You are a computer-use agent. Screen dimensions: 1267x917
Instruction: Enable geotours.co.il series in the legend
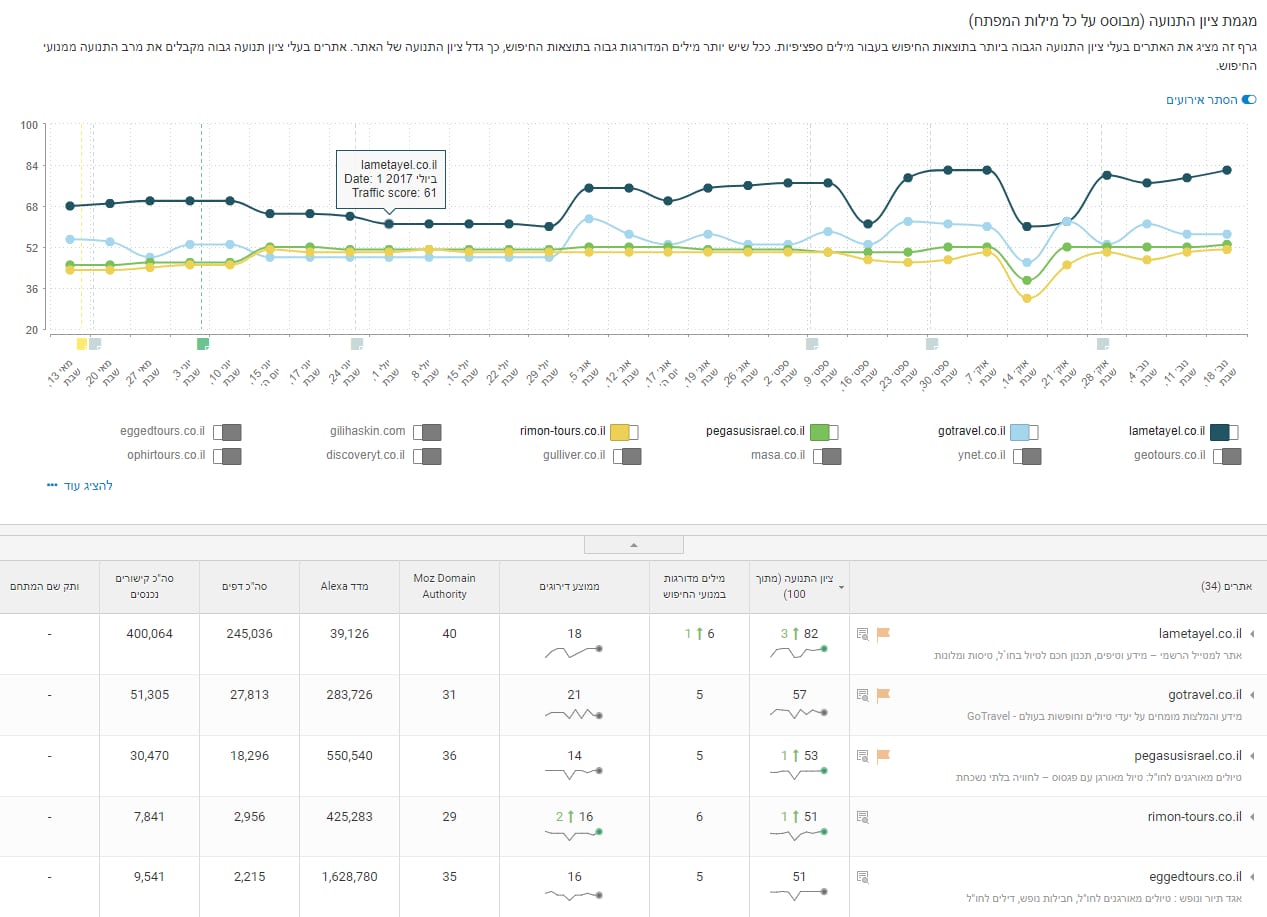tap(1227, 456)
